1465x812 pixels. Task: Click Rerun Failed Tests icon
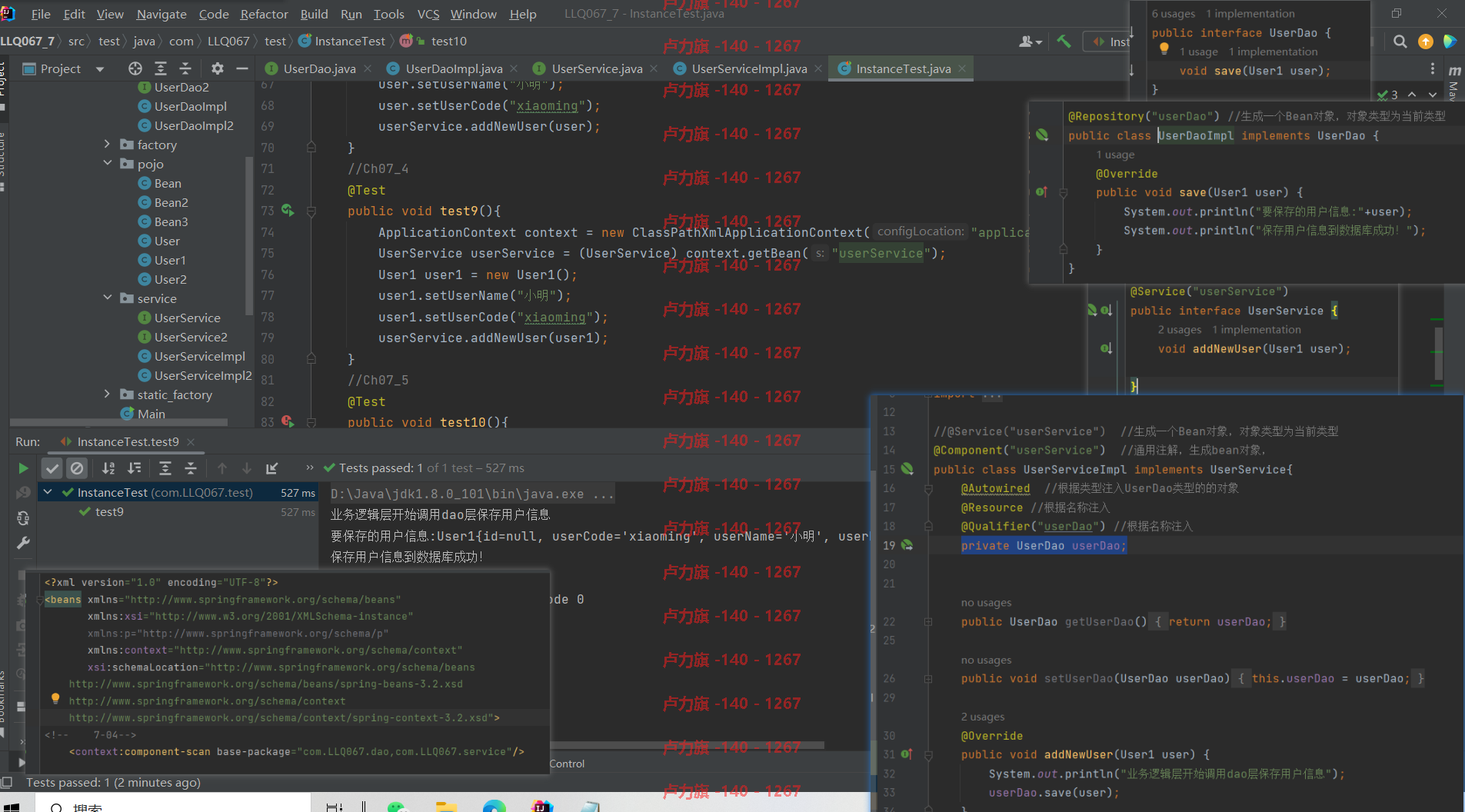pyautogui.click(x=23, y=492)
